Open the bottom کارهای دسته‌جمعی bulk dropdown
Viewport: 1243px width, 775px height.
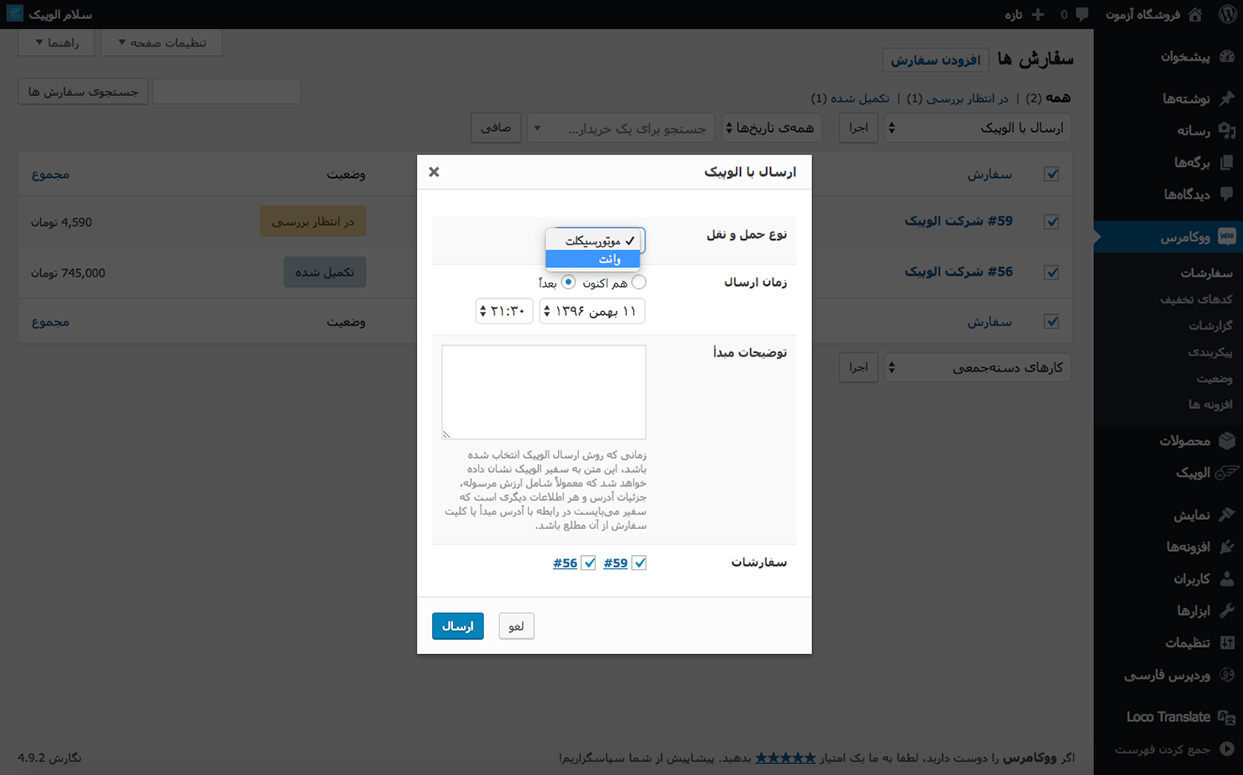click(977, 368)
